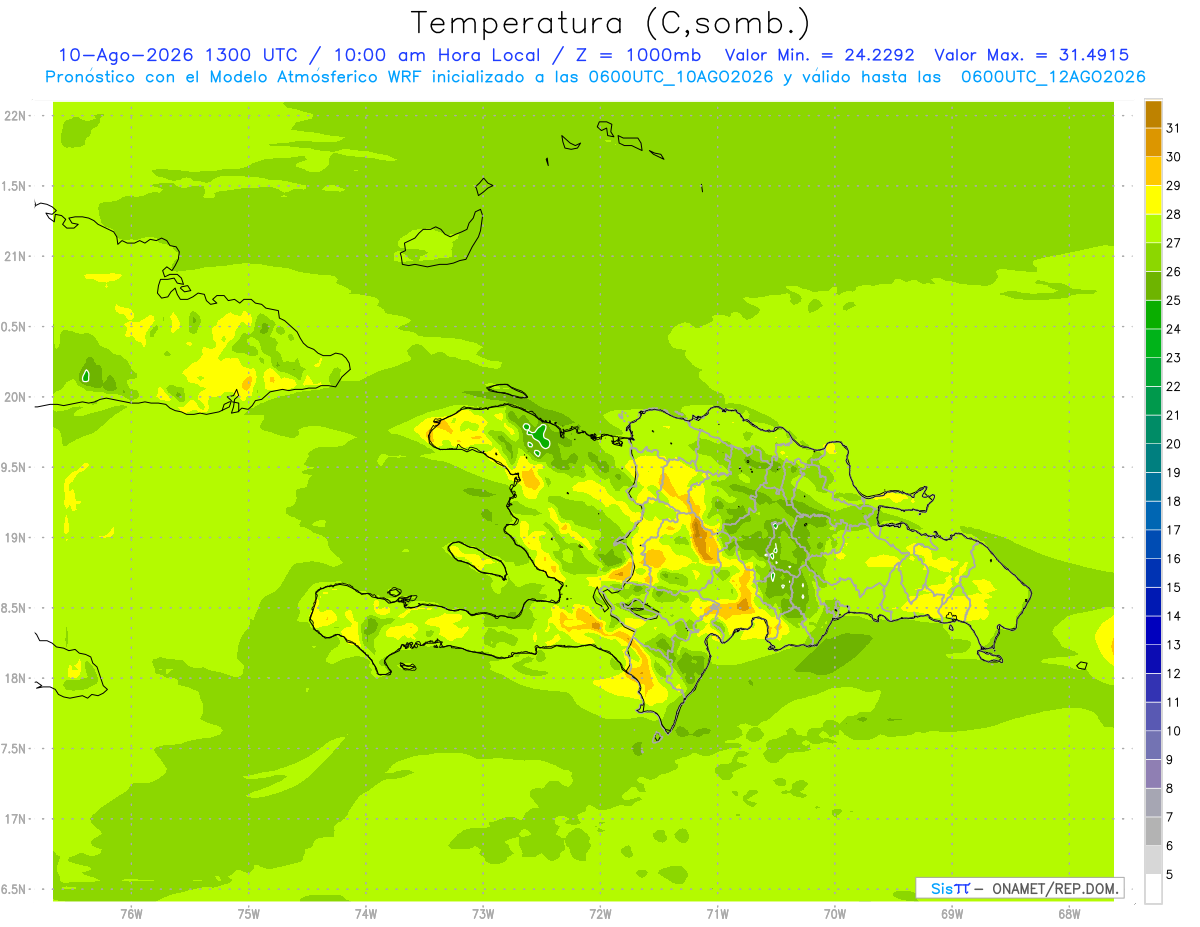Select the blue swatch between 16 and 17

coord(1153,544)
